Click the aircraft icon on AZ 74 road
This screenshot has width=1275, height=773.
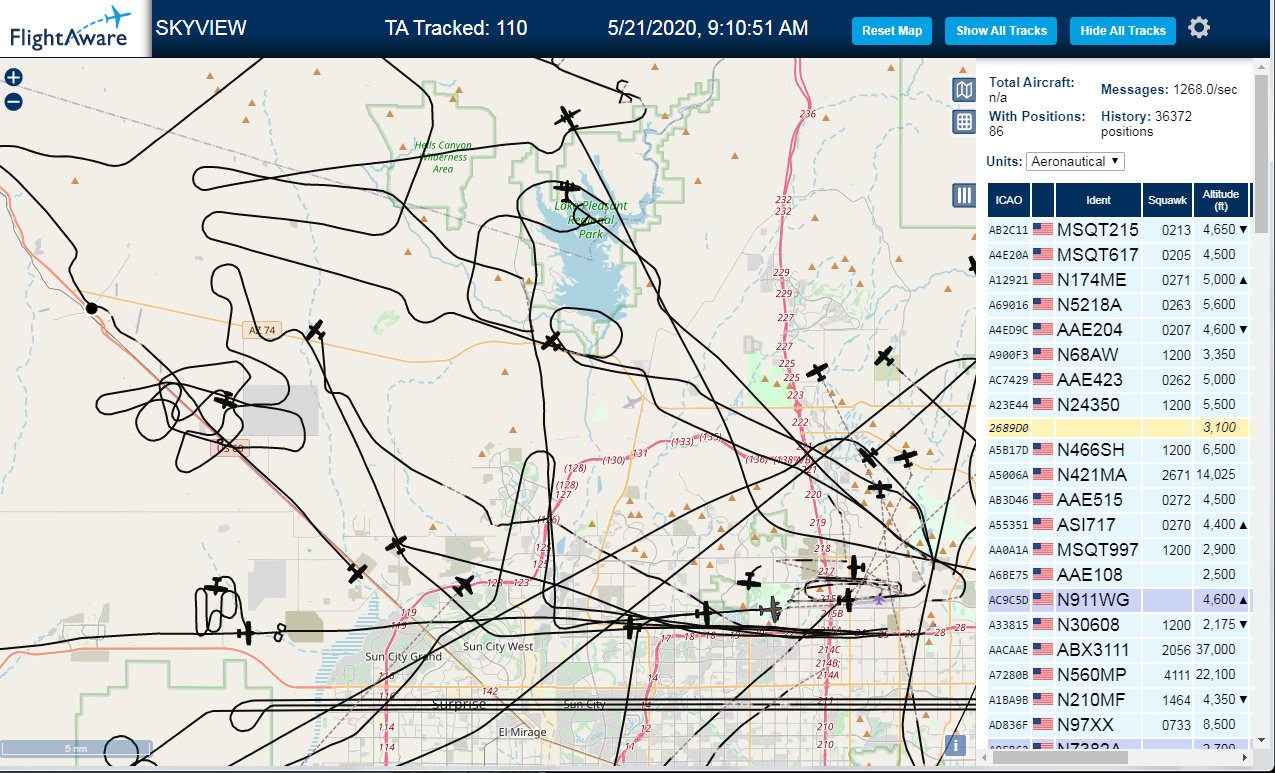pos(316,330)
